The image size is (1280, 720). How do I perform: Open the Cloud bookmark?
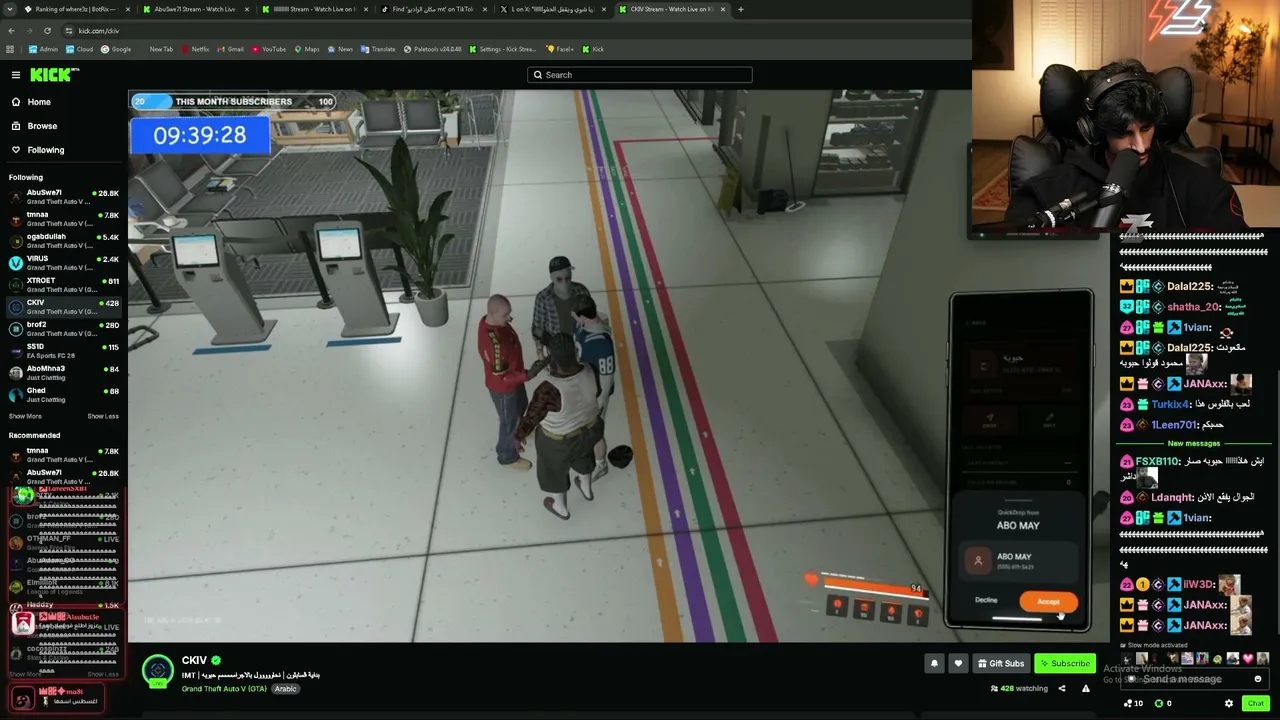tap(80, 49)
